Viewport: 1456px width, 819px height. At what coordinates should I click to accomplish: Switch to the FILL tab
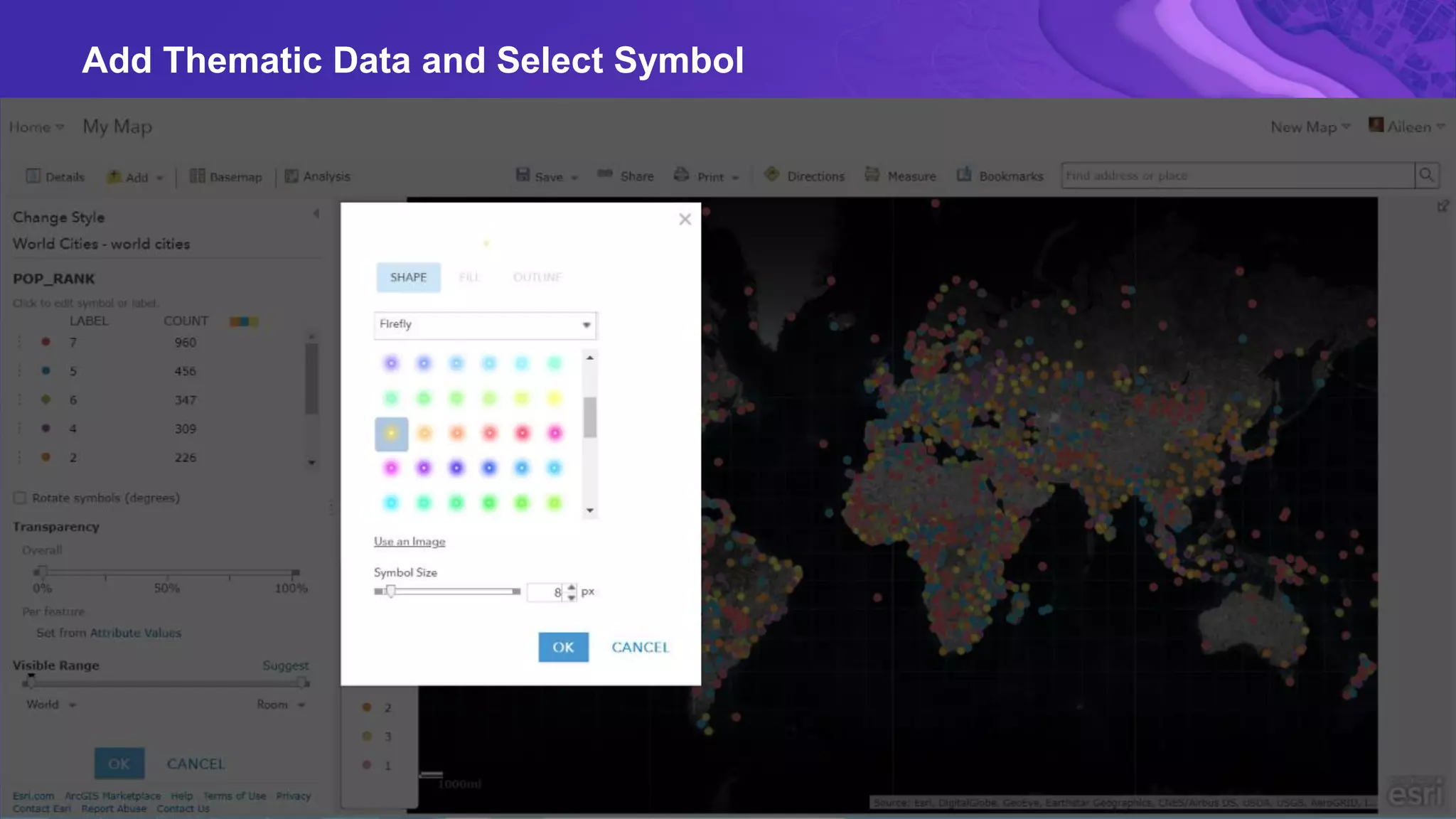[469, 277]
